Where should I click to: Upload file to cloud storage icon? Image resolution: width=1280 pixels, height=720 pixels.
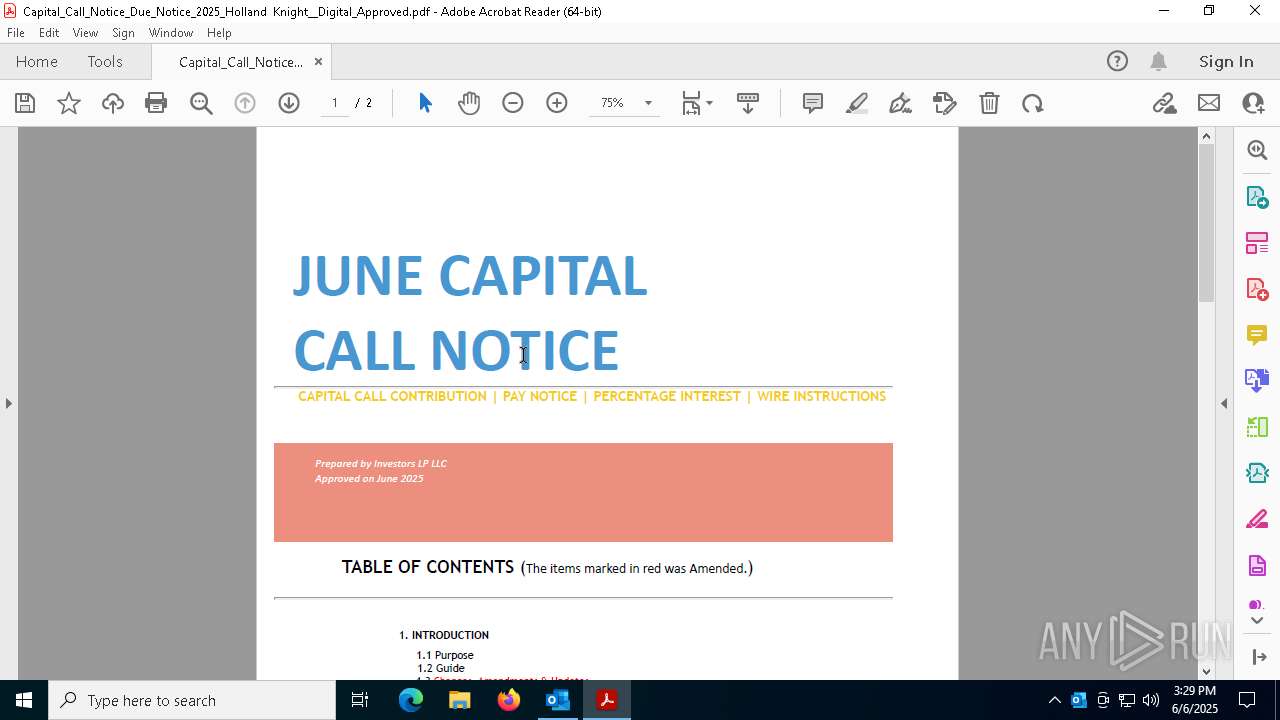(113, 103)
